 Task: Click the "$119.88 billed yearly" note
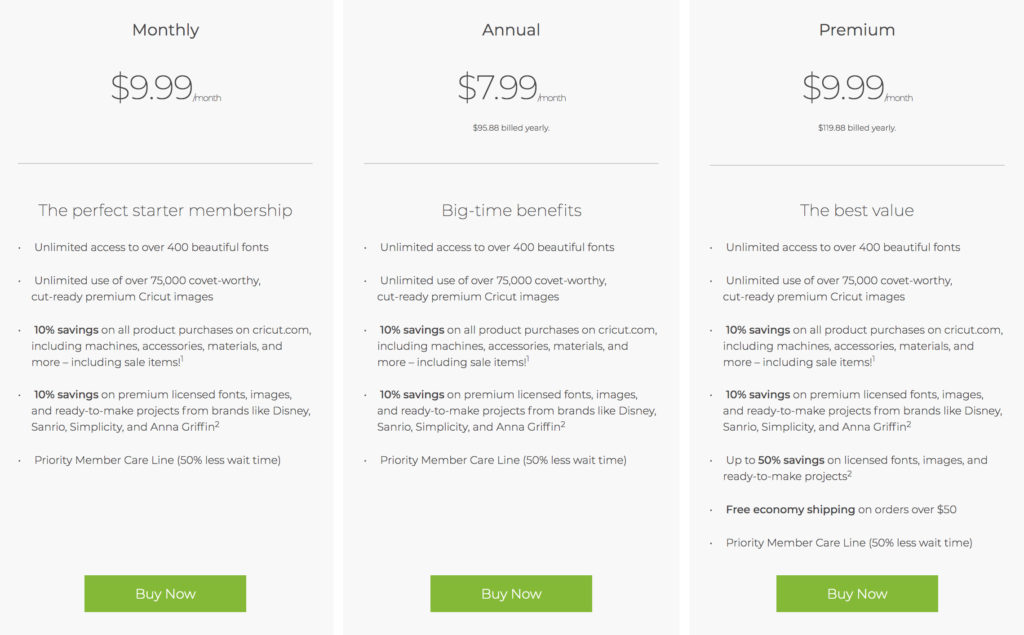pyautogui.click(x=857, y=128)
